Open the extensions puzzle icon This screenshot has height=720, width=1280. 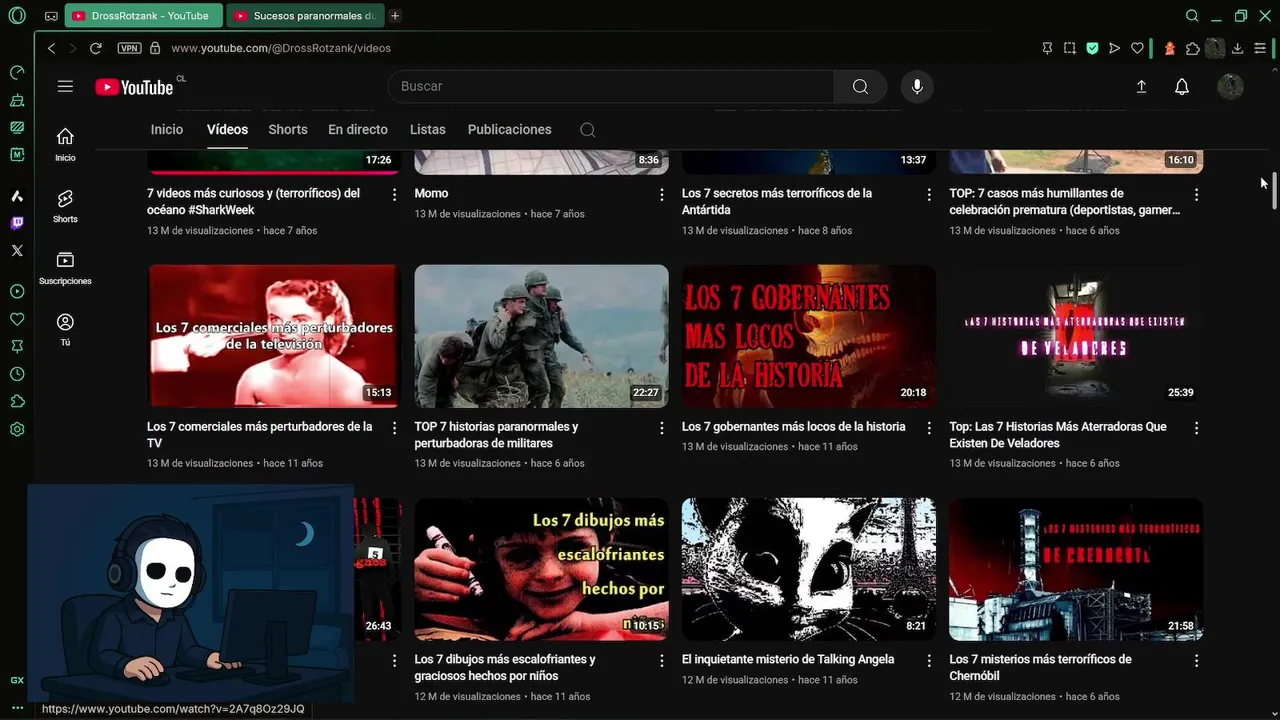[x=1192, y=48]
